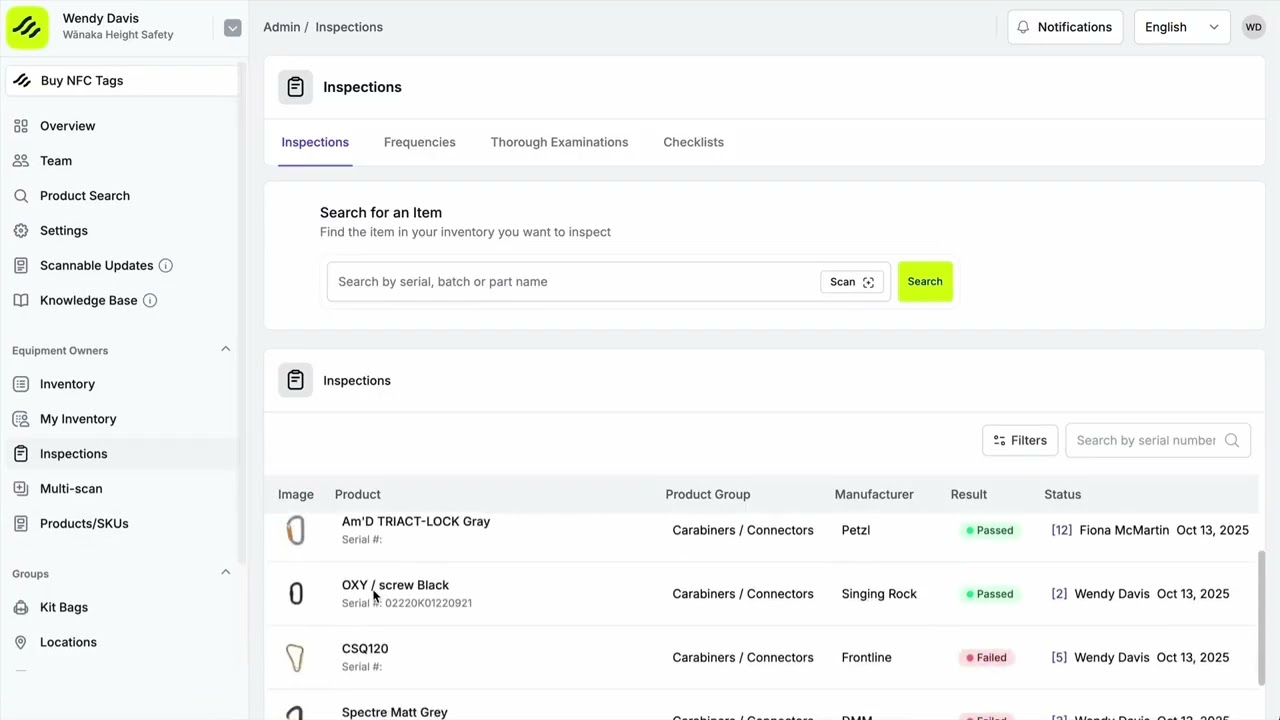The width and height of the screenshot is (1280, 720).
Task: Click the Multi-scan sidebar icon
Action: [x=21, y=489]
